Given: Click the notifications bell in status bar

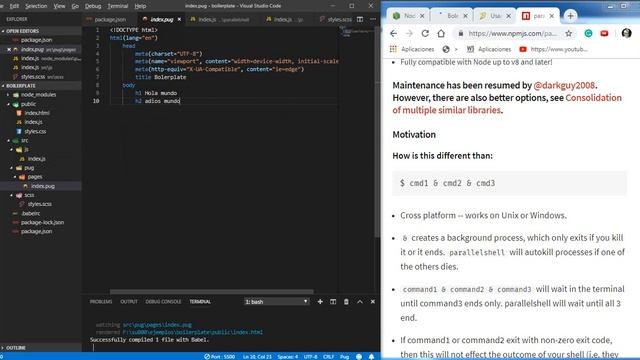Looking at the screenshot, I should [x=371, y=356].
